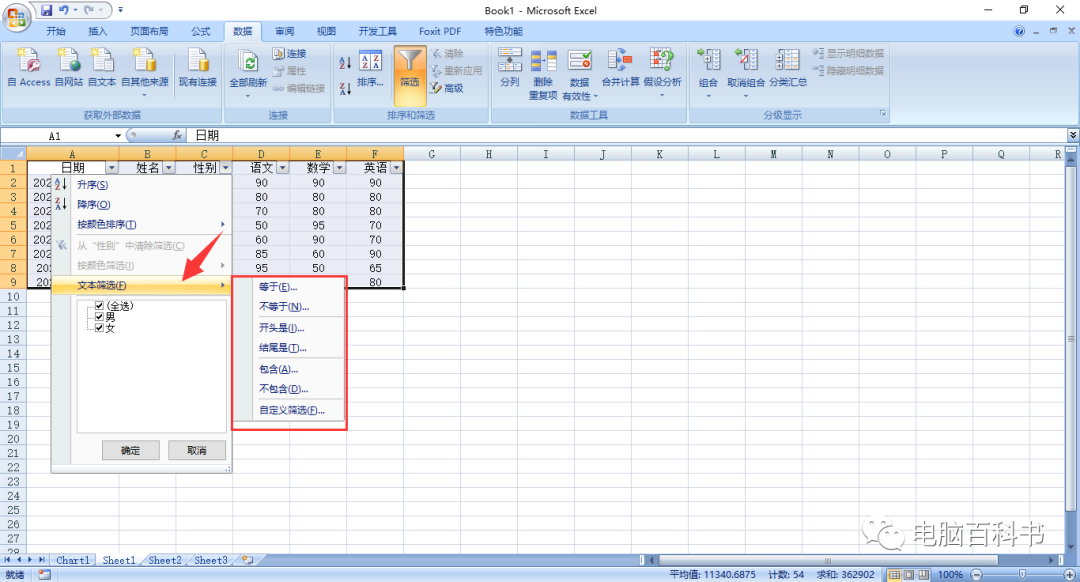Open the Chart1 sheet tab

click(x=73, y=561)
